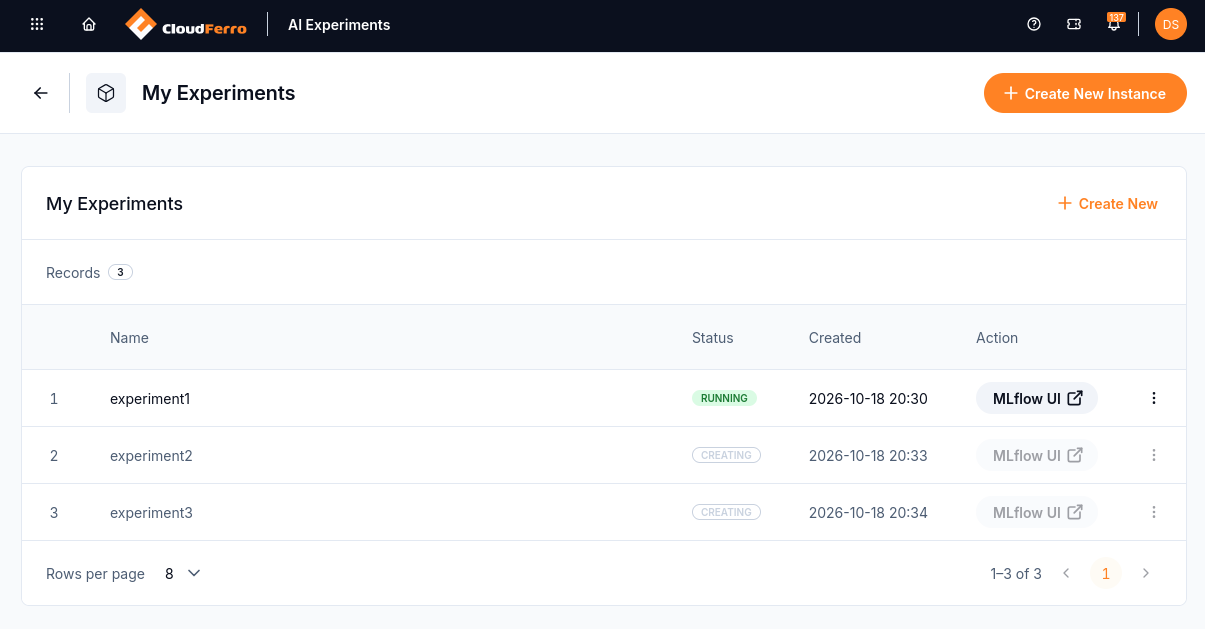1205x629 pixels.
Task: Click the Action column header
Action: [x=997, y=338]
